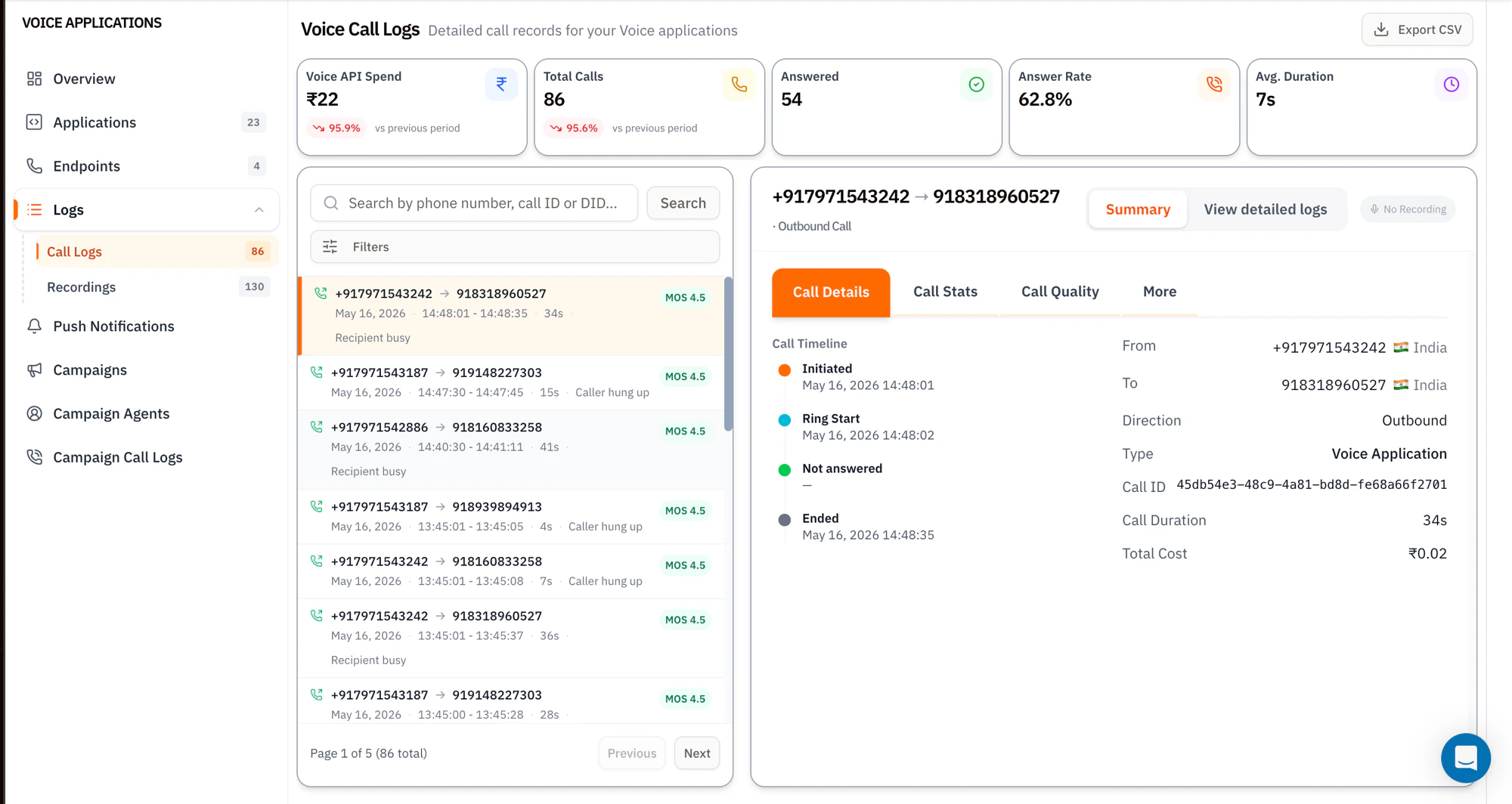The height and width of the screenshot is (804, 1512).
Task: Select call to 918160833258 lasting 7s
Action: pyautogui.click(x=512, y=571)
